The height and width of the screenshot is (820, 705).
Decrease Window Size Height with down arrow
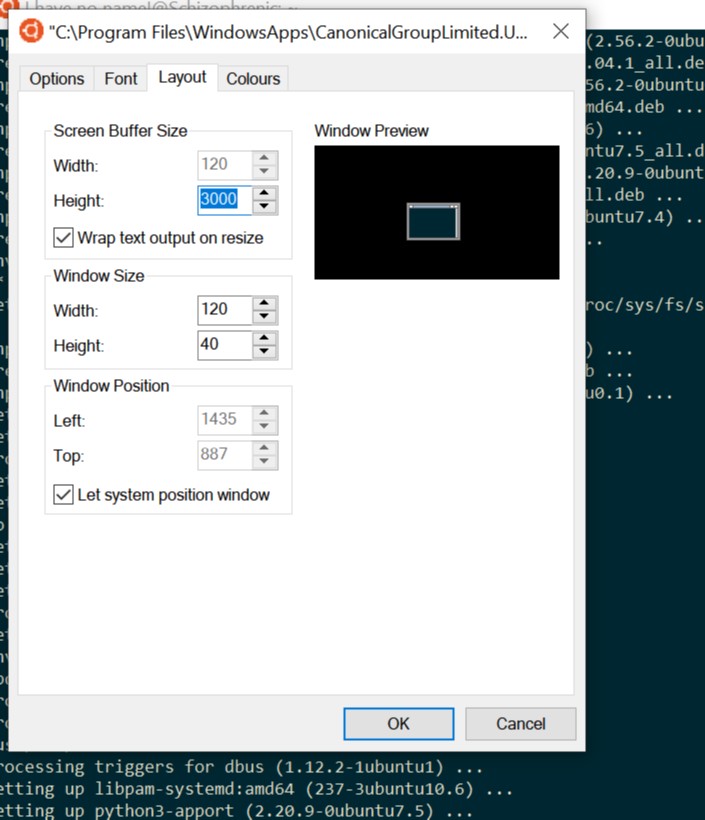click(265, 351)
